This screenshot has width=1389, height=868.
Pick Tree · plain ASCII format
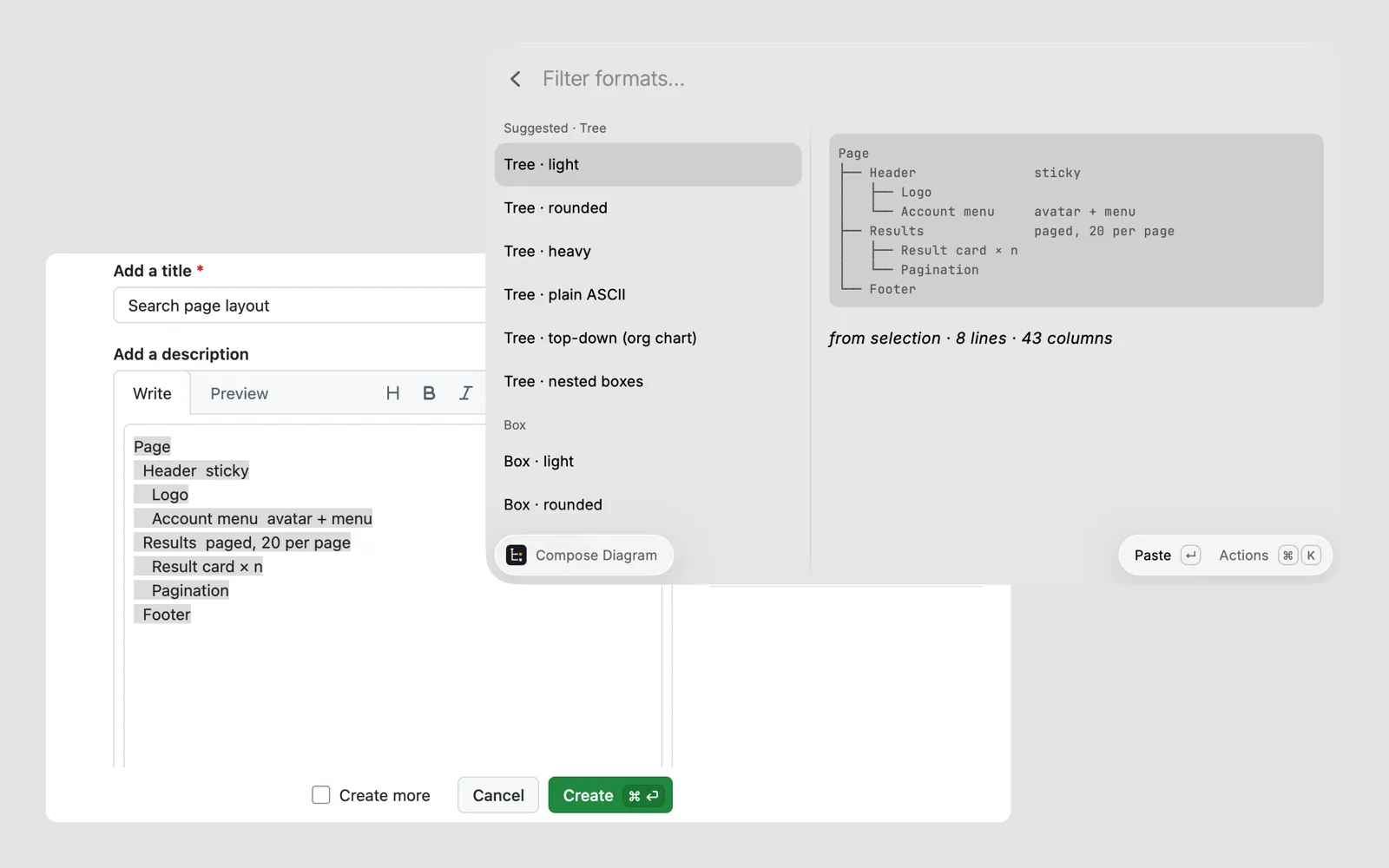point(648,295)
